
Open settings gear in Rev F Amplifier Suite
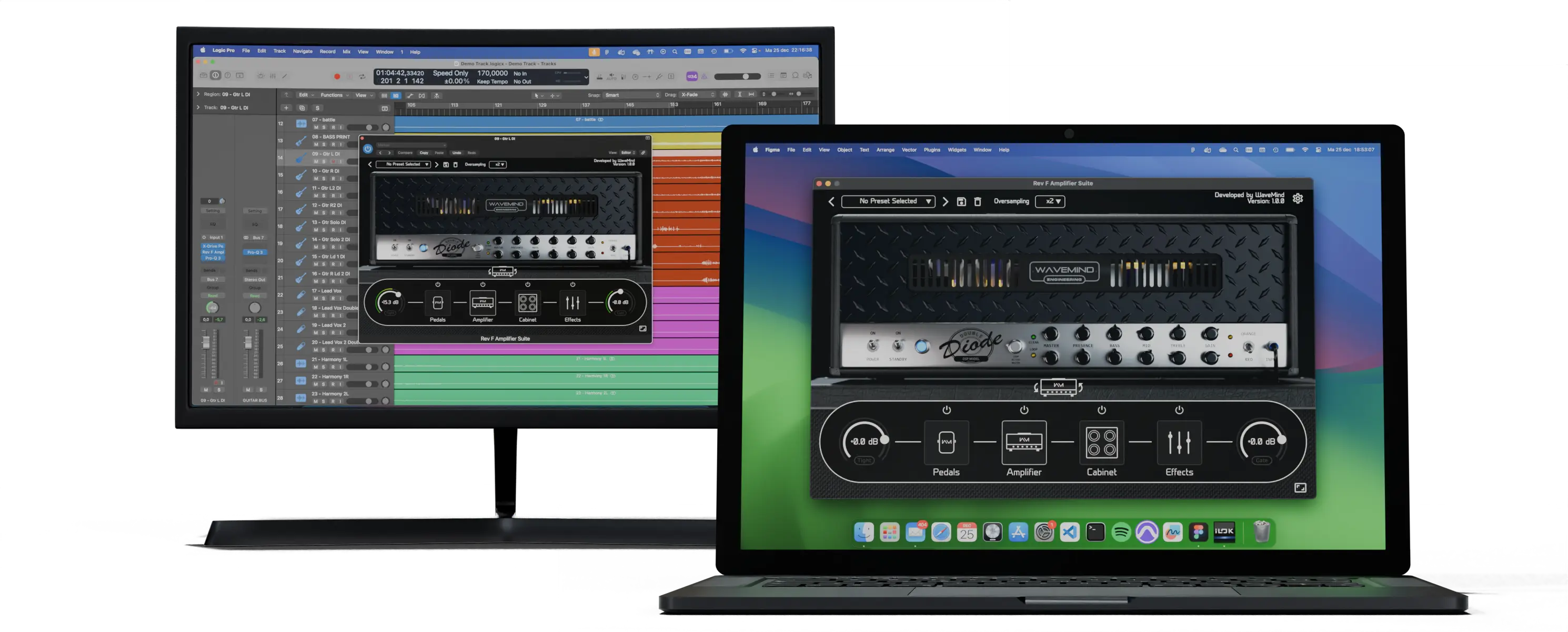[1298, 198]
